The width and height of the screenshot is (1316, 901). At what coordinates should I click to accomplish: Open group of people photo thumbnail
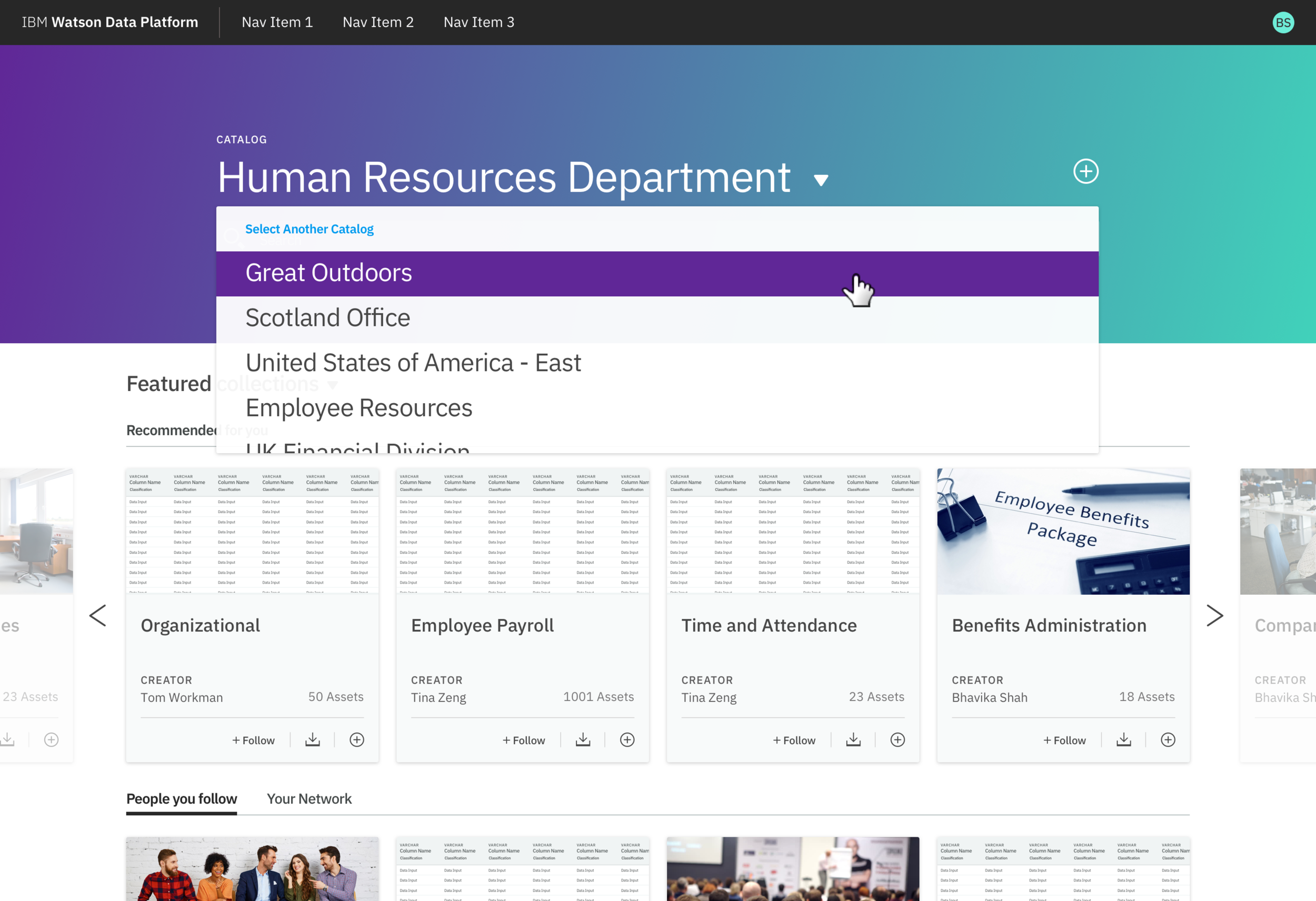(252, 869)
